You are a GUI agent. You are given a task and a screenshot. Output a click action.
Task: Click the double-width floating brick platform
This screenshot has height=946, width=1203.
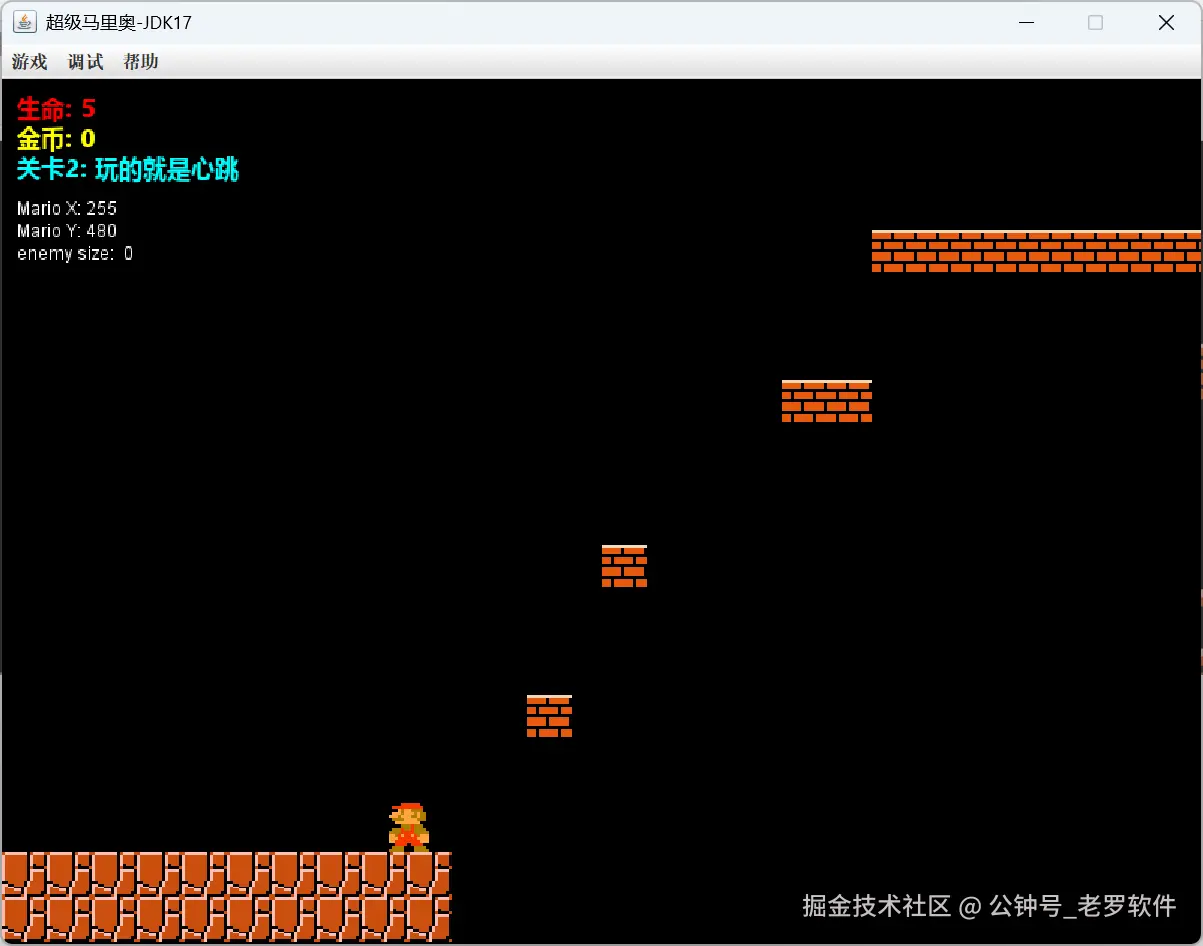tap(827, 401)
